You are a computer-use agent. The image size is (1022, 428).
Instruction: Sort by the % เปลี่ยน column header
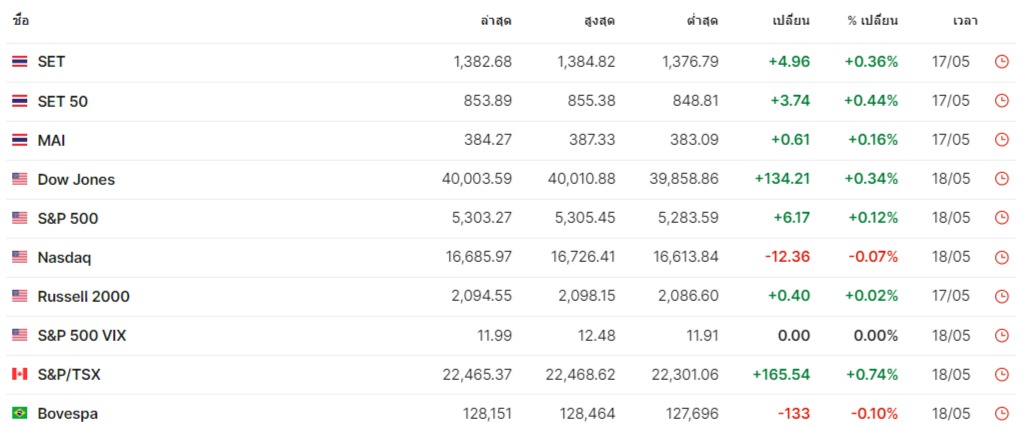pos(872,20)
